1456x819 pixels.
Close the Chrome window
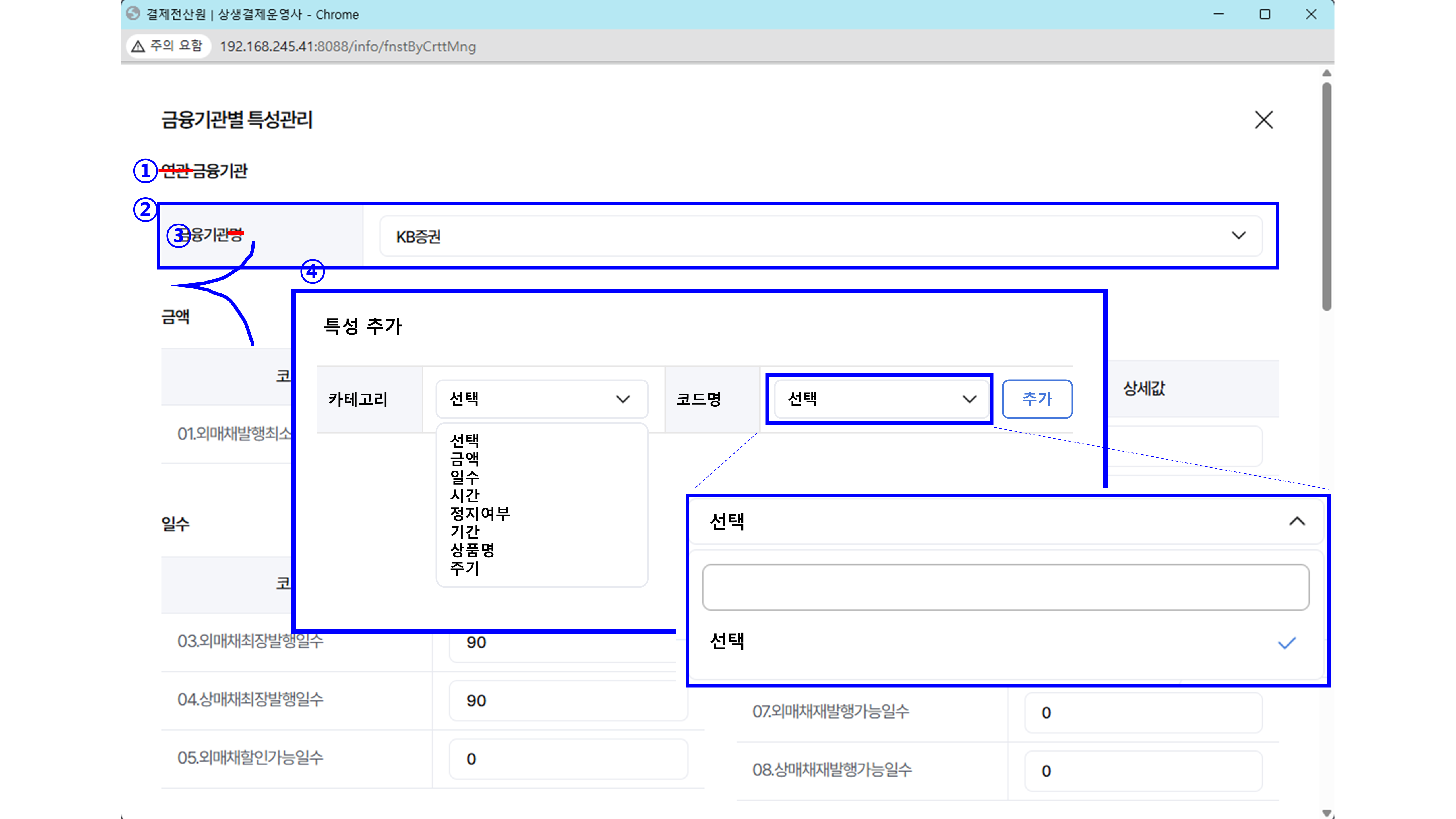(1311, 14)
